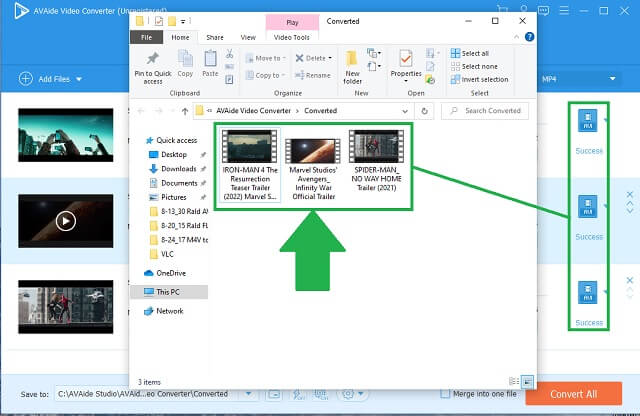The image size is (640, 416).
Task: Switch to details view in status bar
Action: pos(514,382)
